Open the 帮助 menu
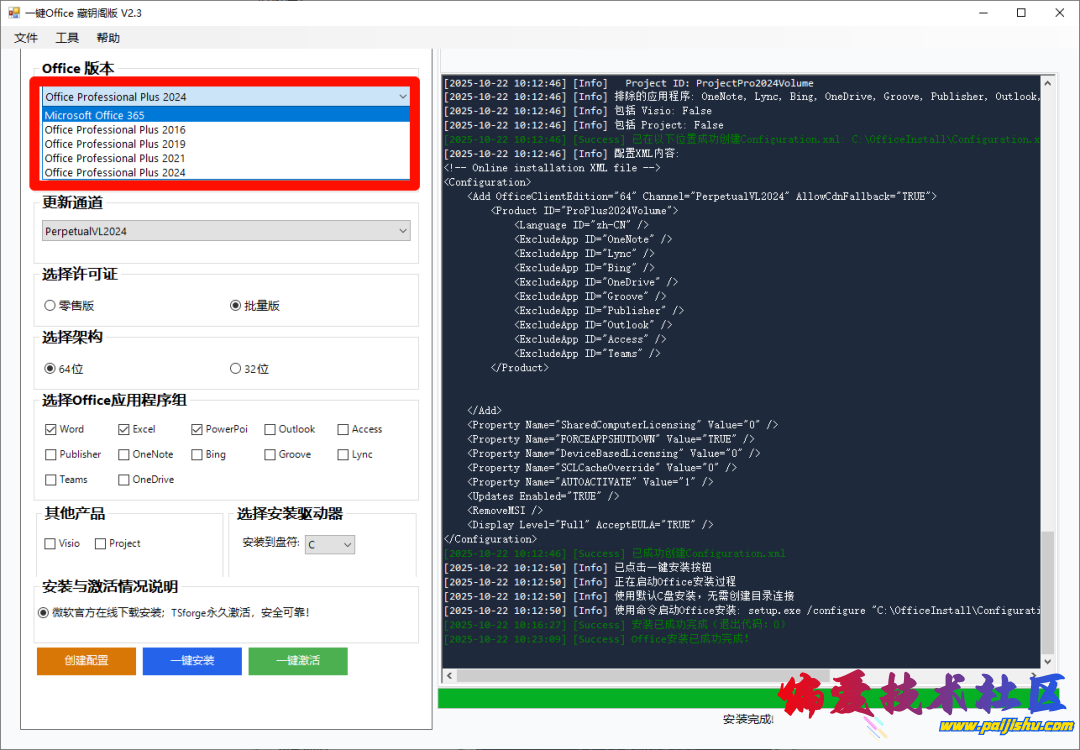 click(x=108, y=38)
